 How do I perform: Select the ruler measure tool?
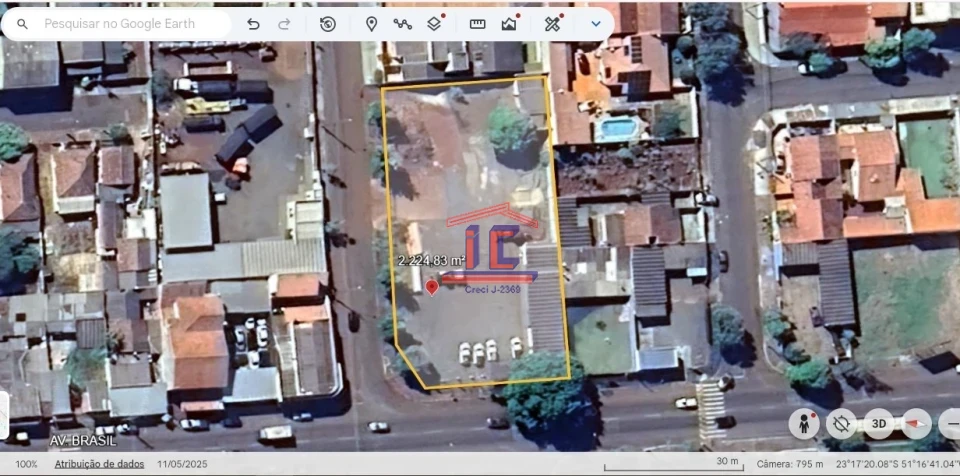click(477, 23)
